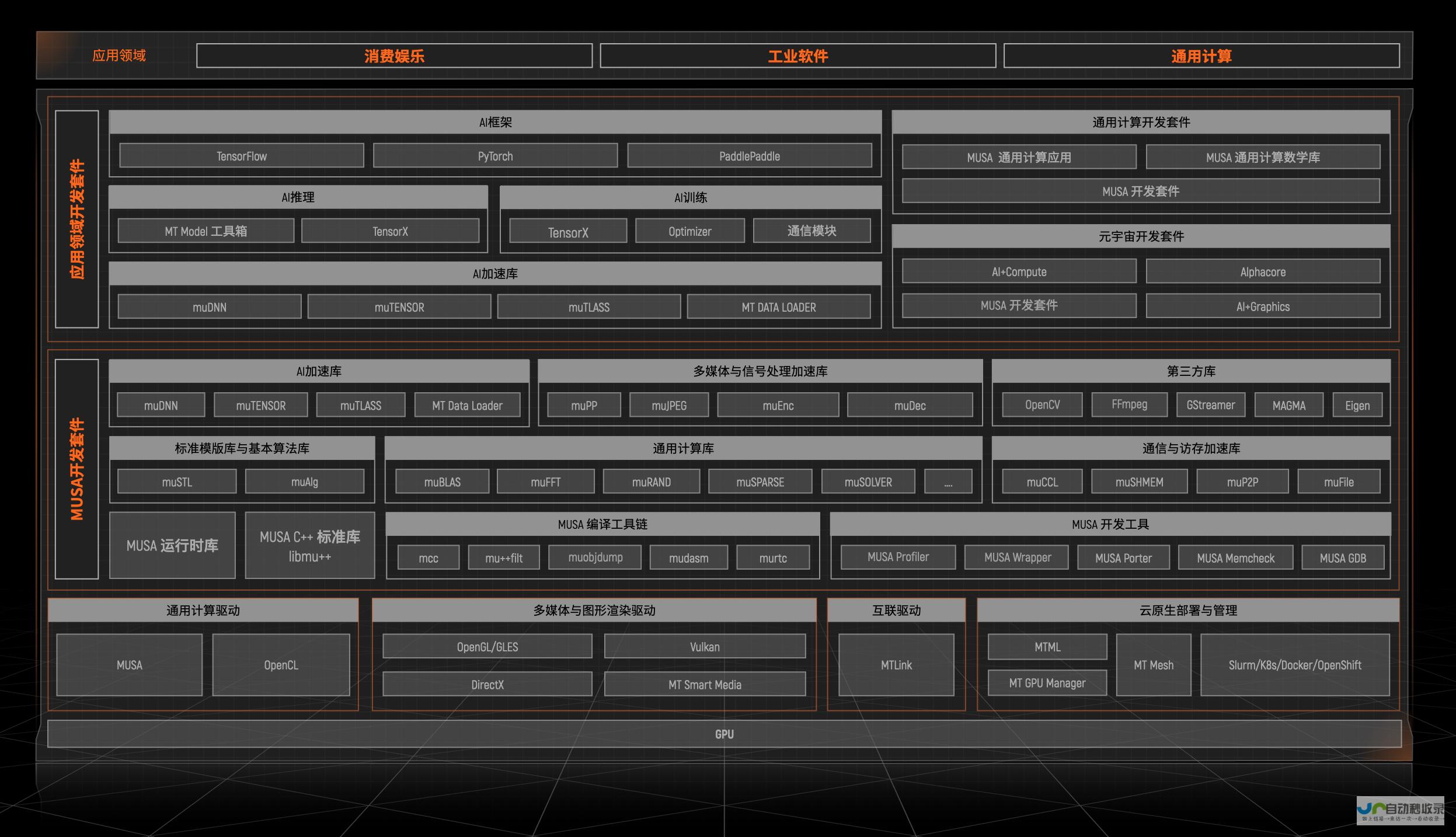Screen dimensions: 1456x837
Task: Select the TensorFlow framework box
Action: click(x=242, y=156)
